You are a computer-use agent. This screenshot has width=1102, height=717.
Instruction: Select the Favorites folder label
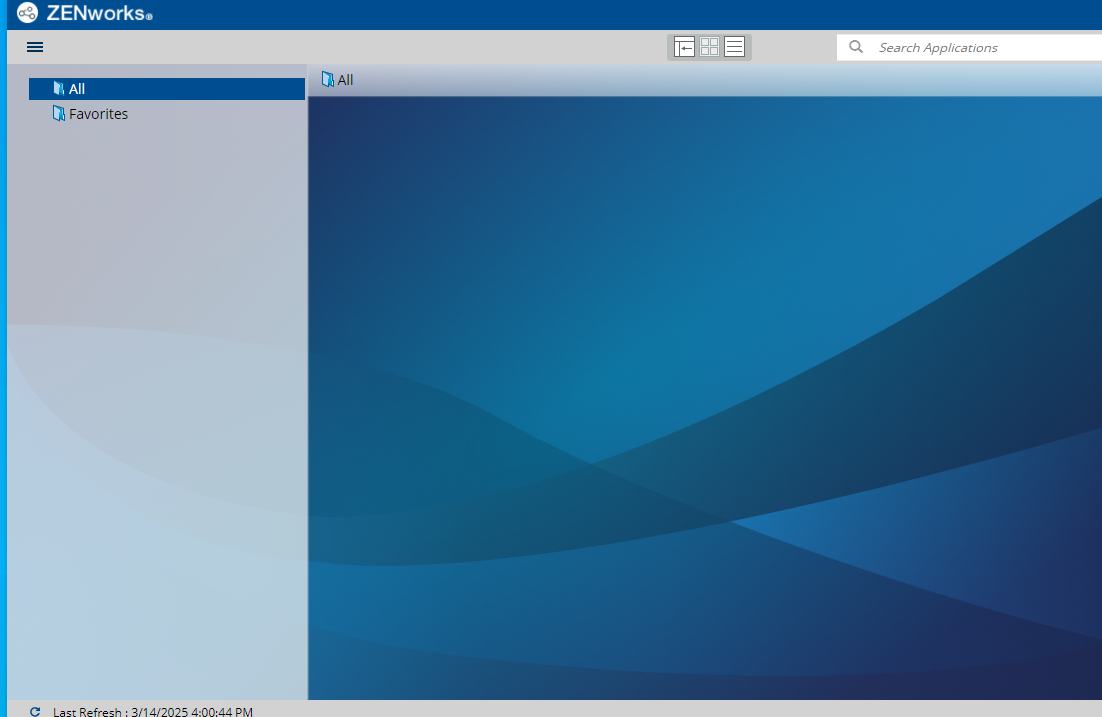click(x=98, y=114)
